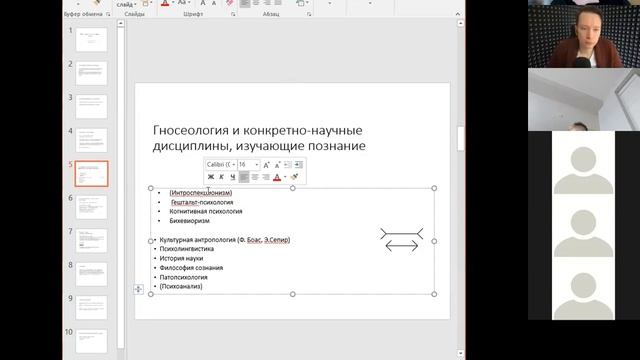Click the 'Гештальт-психология' bullet
This screenshot has height=360, width=640.
[202, 202]
